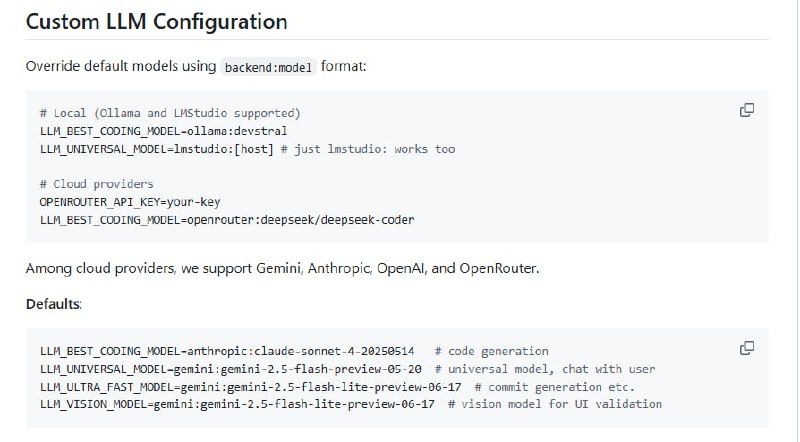Click the Custom LLM Configuration heading
Screen dimensions: 800x442
156,21
